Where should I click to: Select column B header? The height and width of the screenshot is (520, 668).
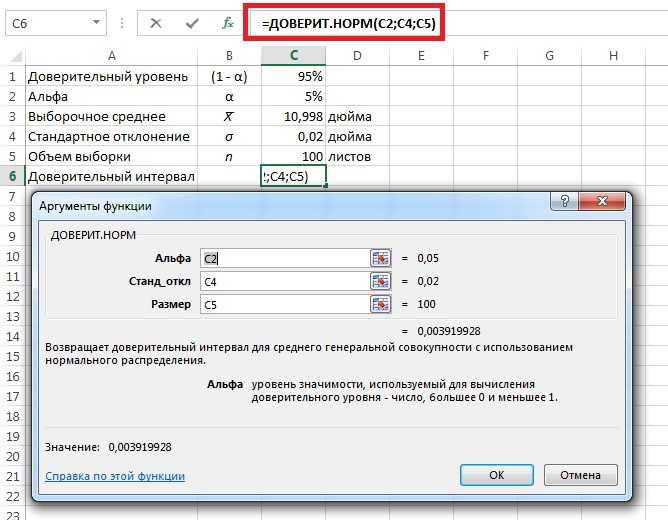tap(229, 56)
